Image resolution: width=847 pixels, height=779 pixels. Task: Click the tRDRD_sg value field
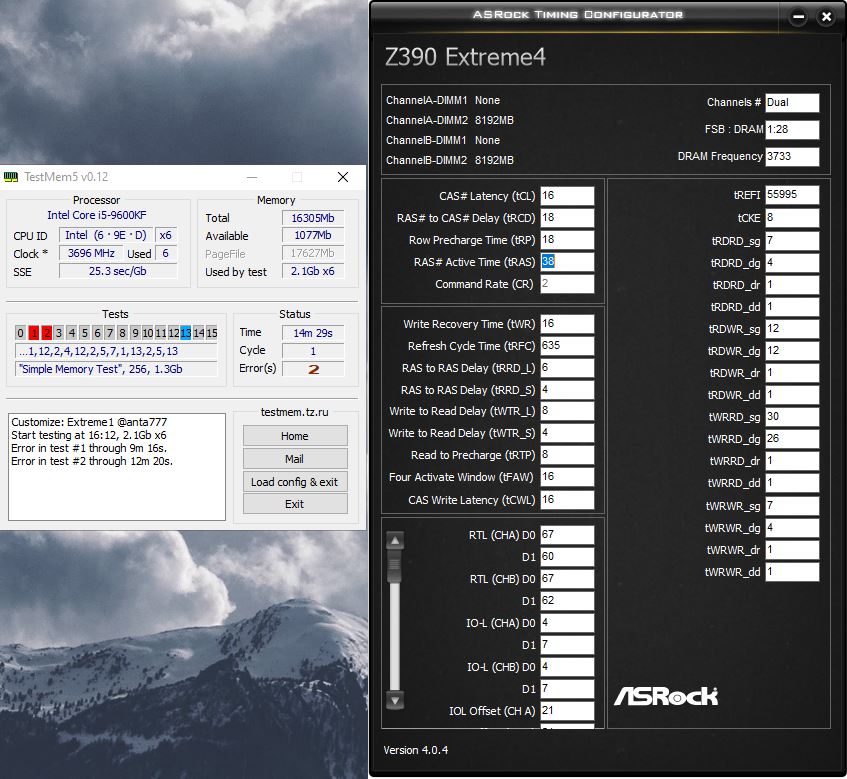(792, 241)
